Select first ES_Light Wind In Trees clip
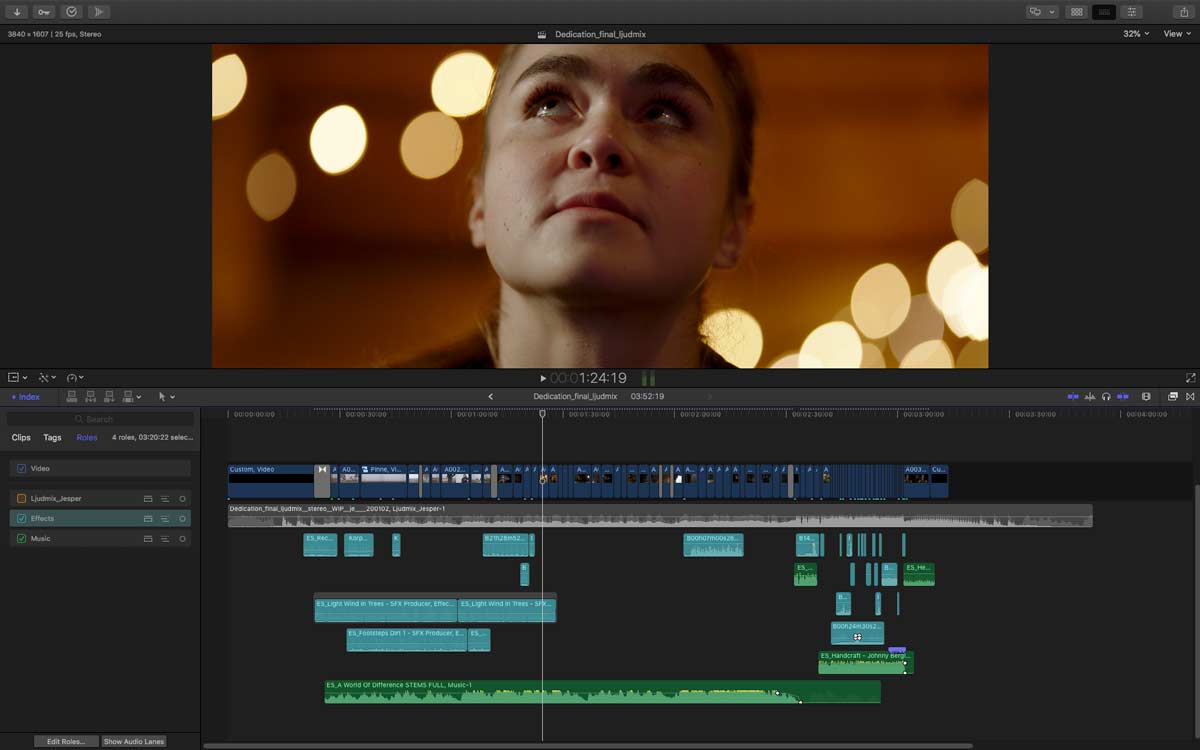Screen dimensions: 1200x750 pos(386,610)
